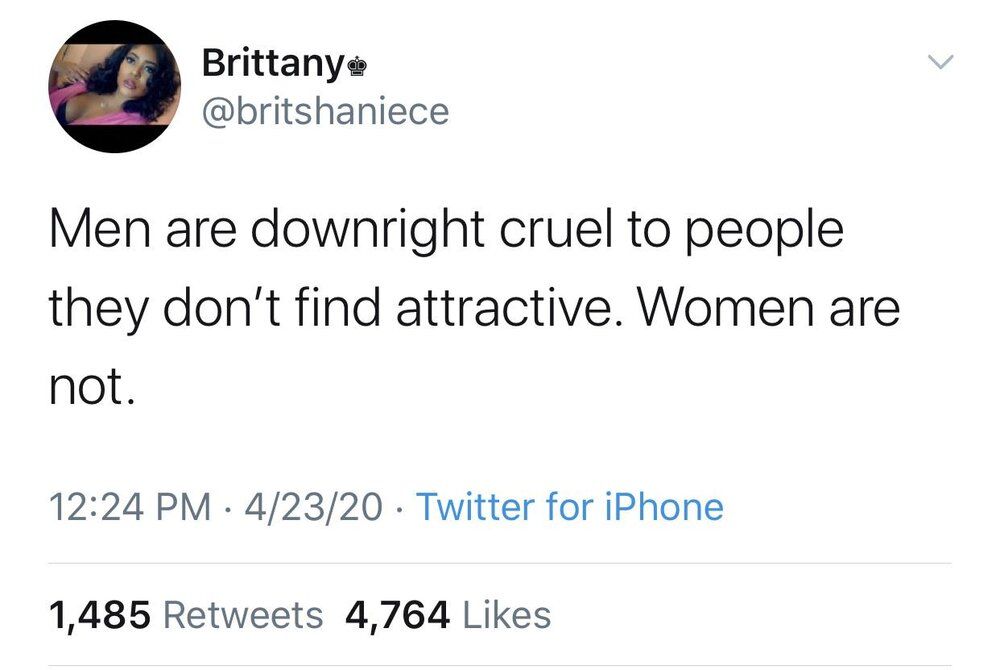
Task: Open Brittany's profile picture
Action: coord(115,87)
